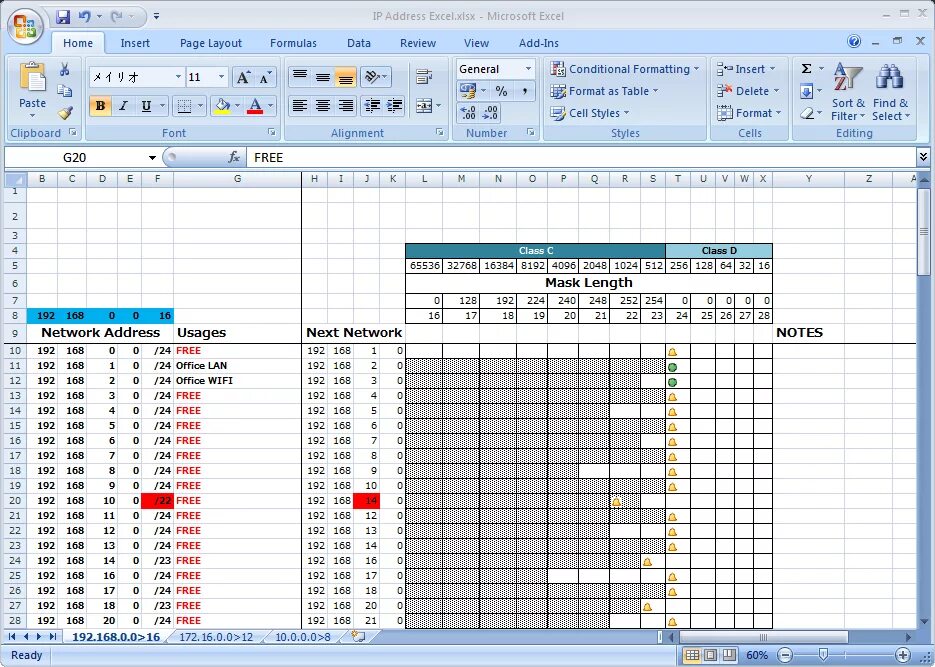Click Format as Table
Viewport: 935px width, 667px height.
[x=605, y=90]
